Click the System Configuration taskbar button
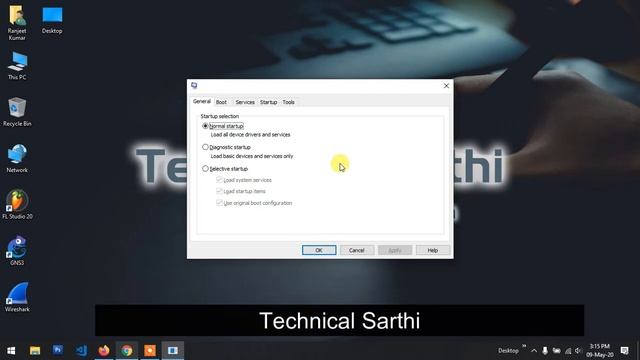 pos(173,351)
